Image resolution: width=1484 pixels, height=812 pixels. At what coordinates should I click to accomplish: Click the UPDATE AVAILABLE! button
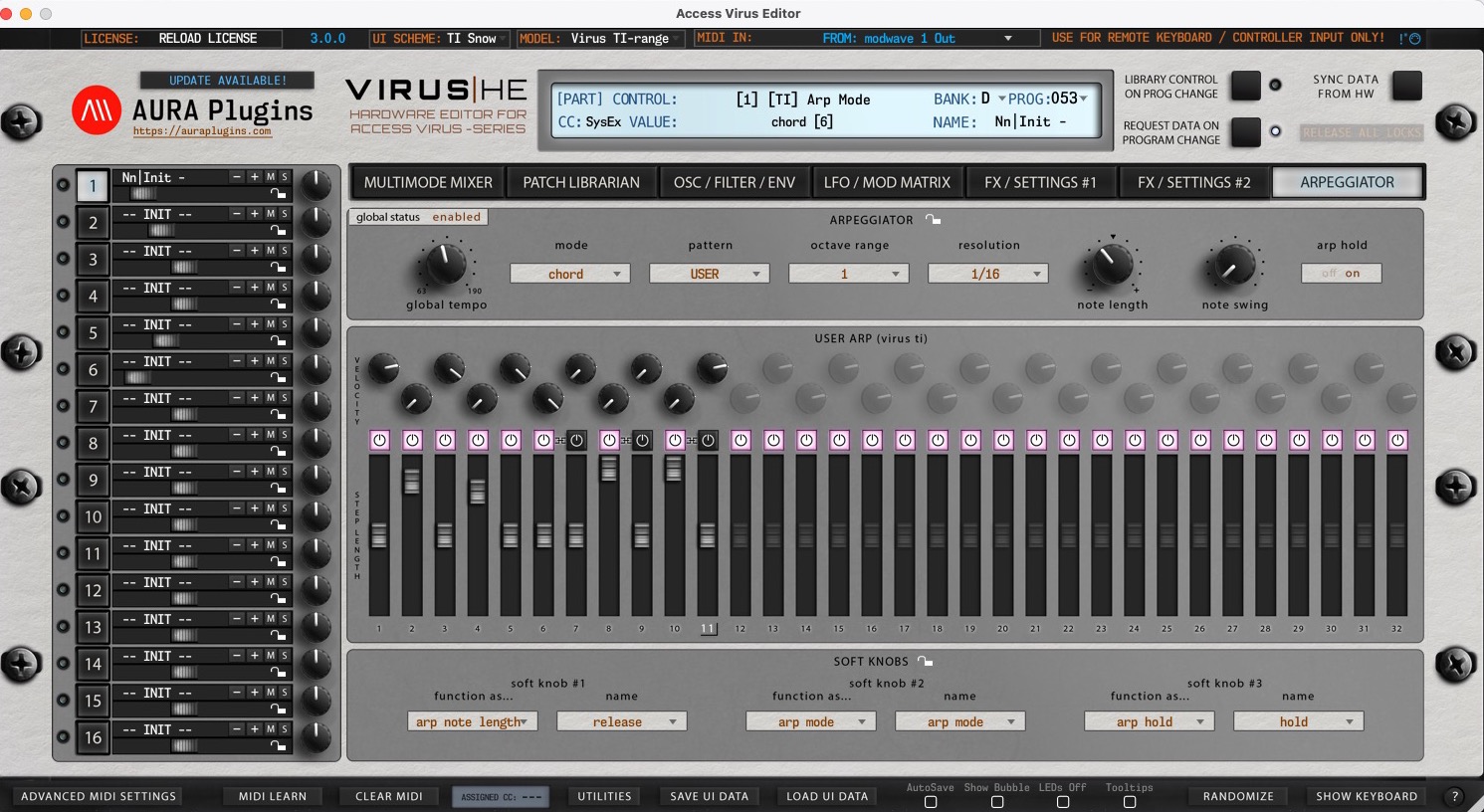(x=227, y=80)
